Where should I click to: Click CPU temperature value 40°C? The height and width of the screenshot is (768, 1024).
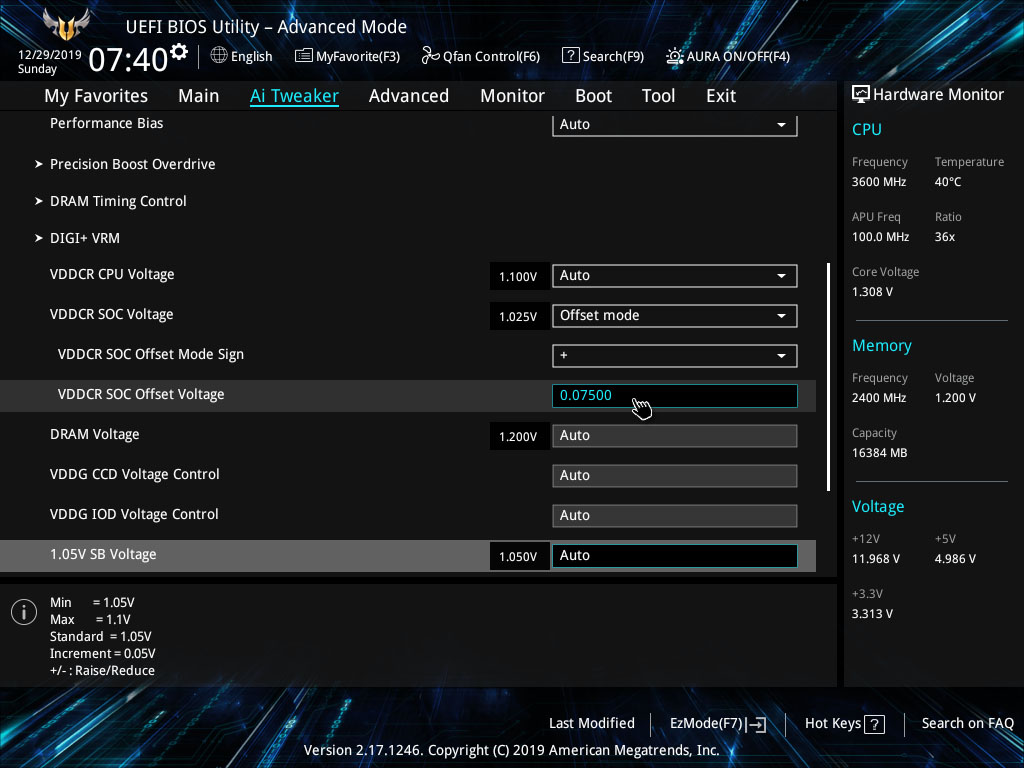click(948, 182)
